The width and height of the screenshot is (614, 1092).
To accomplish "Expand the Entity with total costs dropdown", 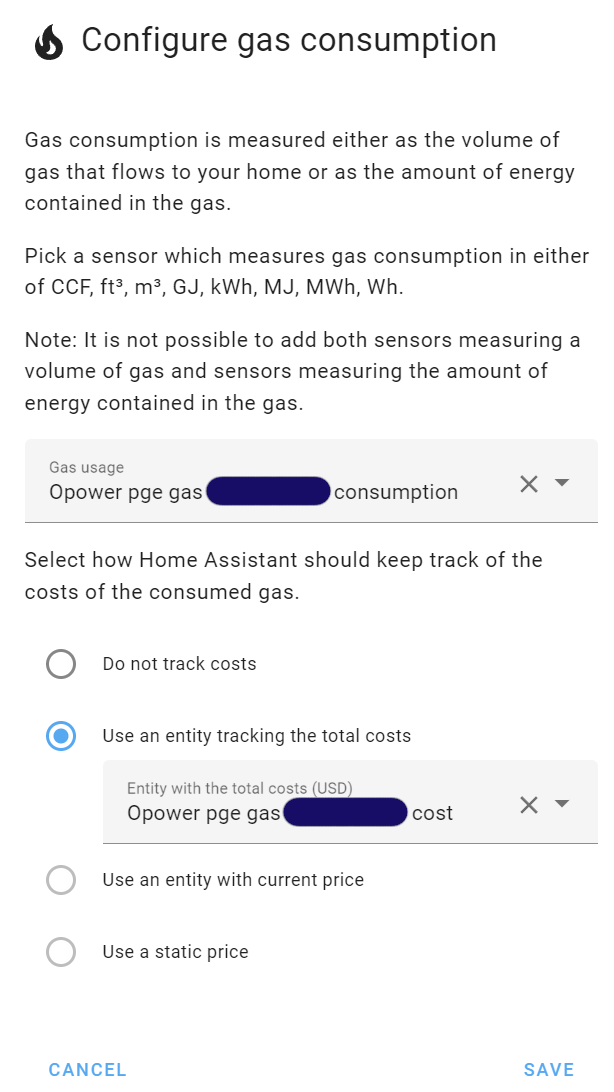I will coord(562,804).
